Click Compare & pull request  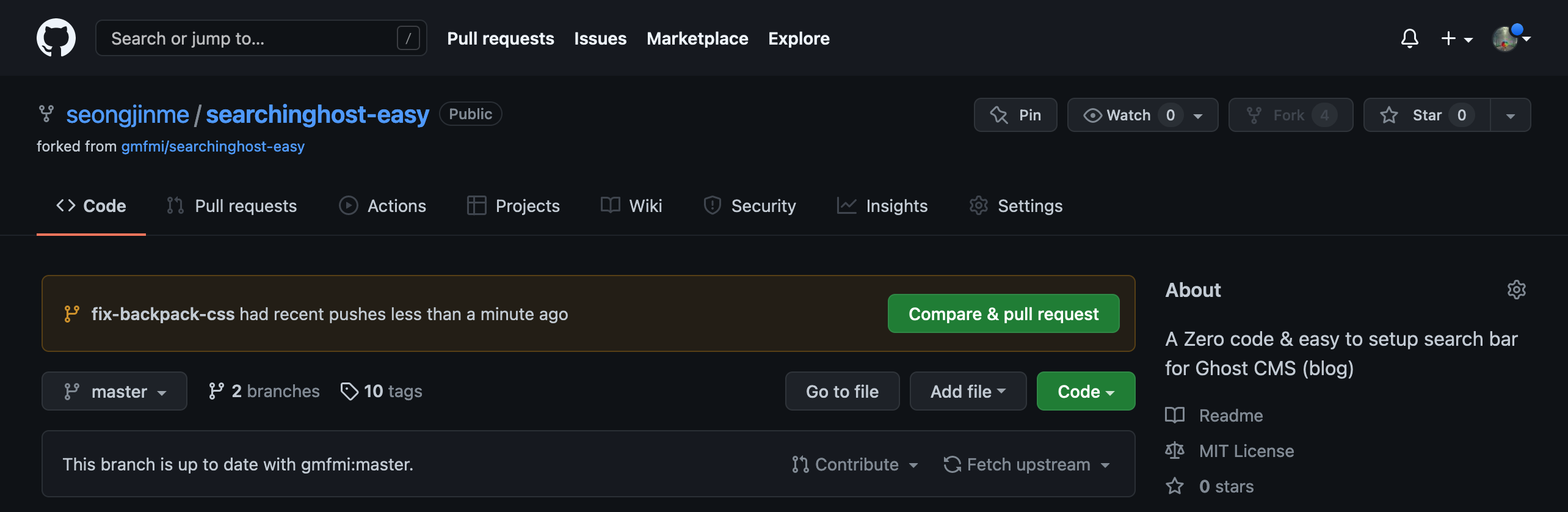[1003, 313]
